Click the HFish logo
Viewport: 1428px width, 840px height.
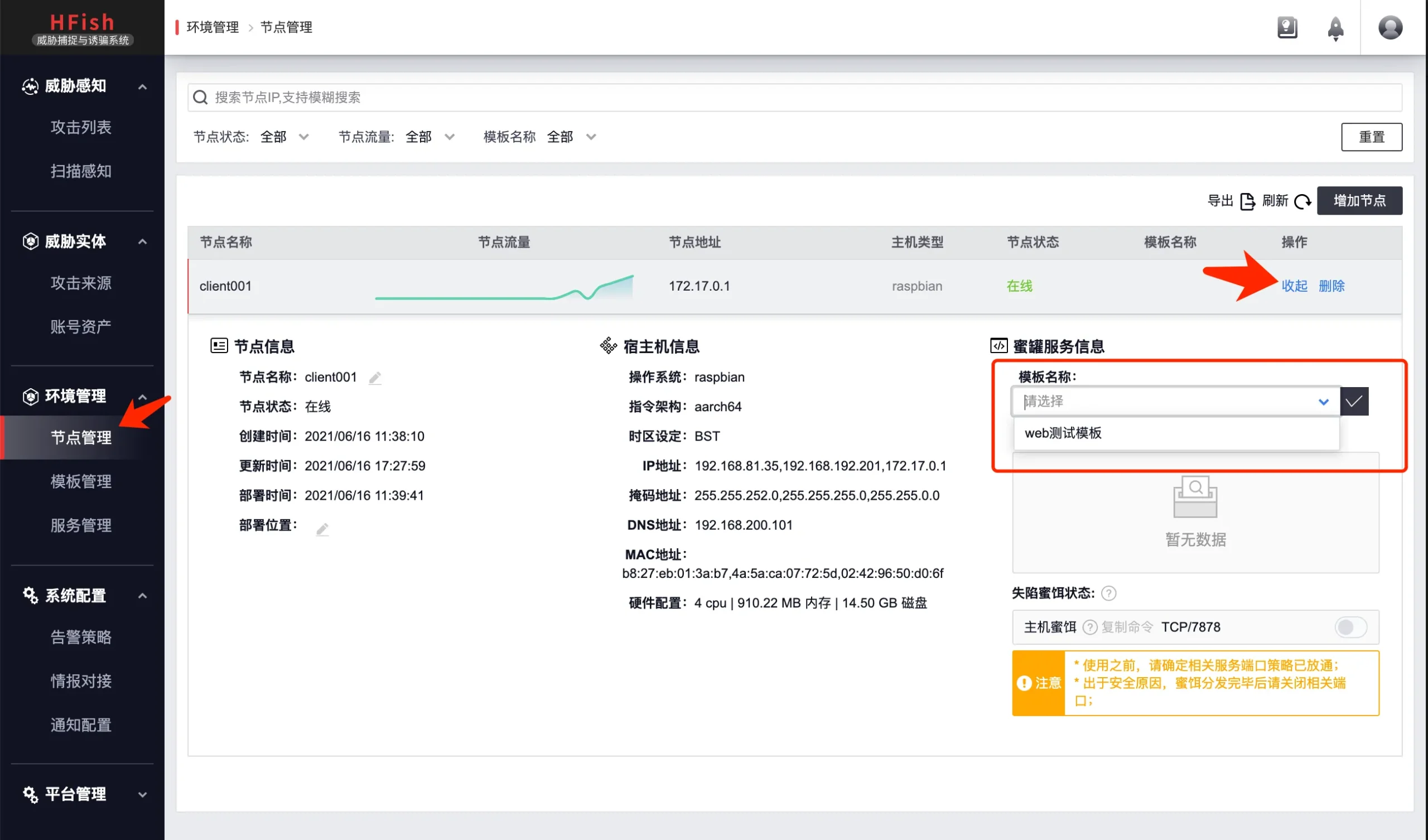point(82,28)
